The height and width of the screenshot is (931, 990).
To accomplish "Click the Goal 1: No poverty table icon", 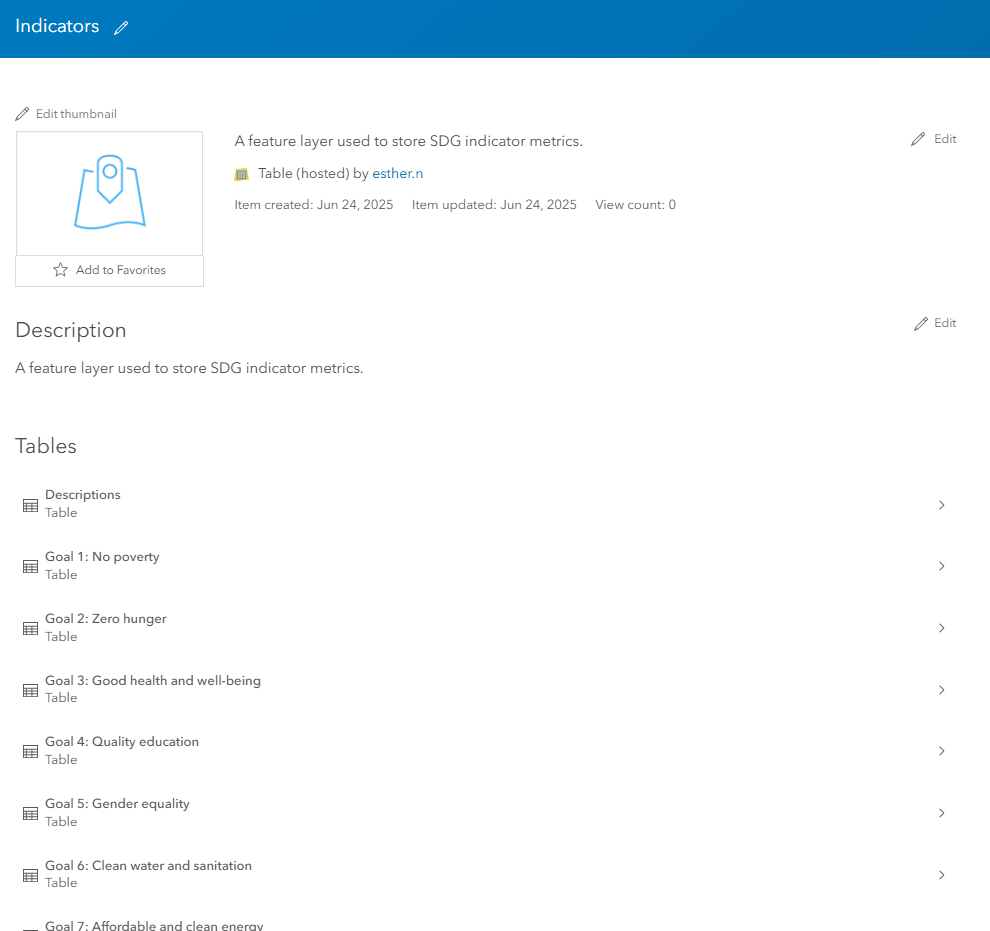I will pos(28,565).
